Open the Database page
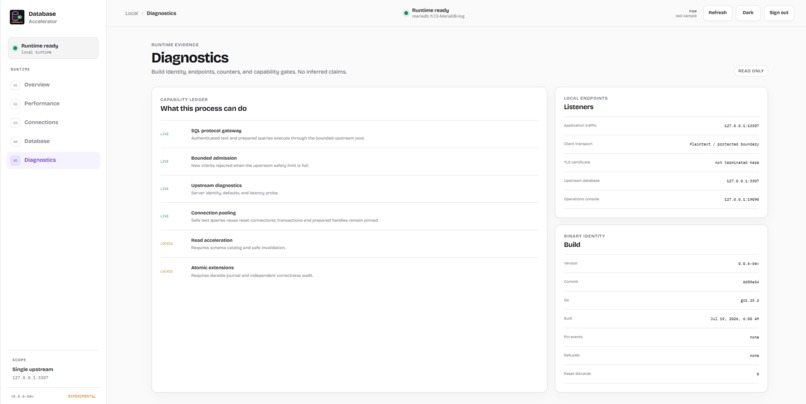 53,141
